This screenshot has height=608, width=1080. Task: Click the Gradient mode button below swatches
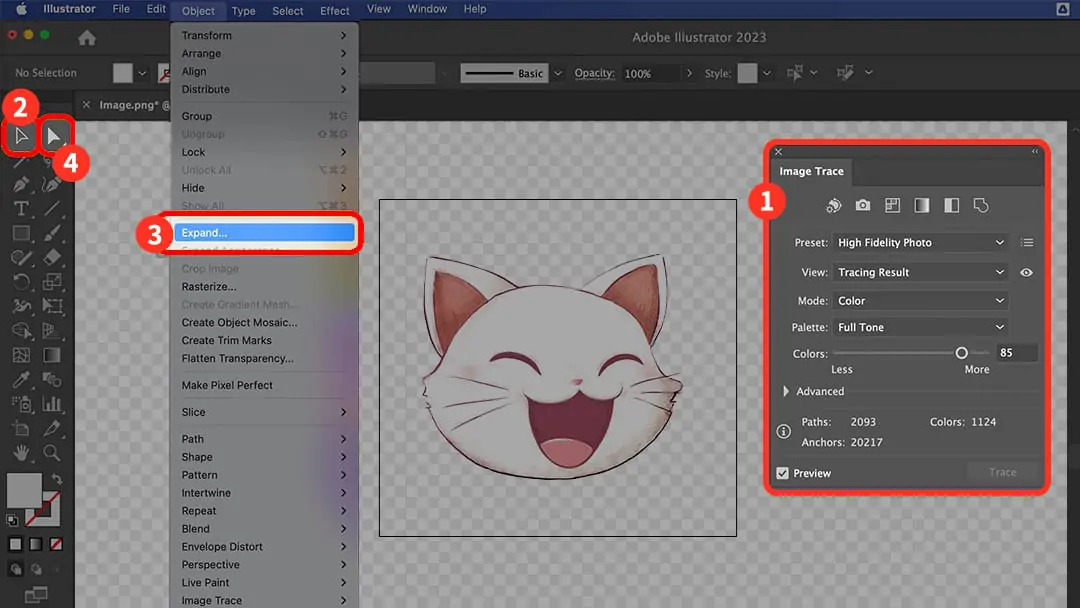coord(36,544)
